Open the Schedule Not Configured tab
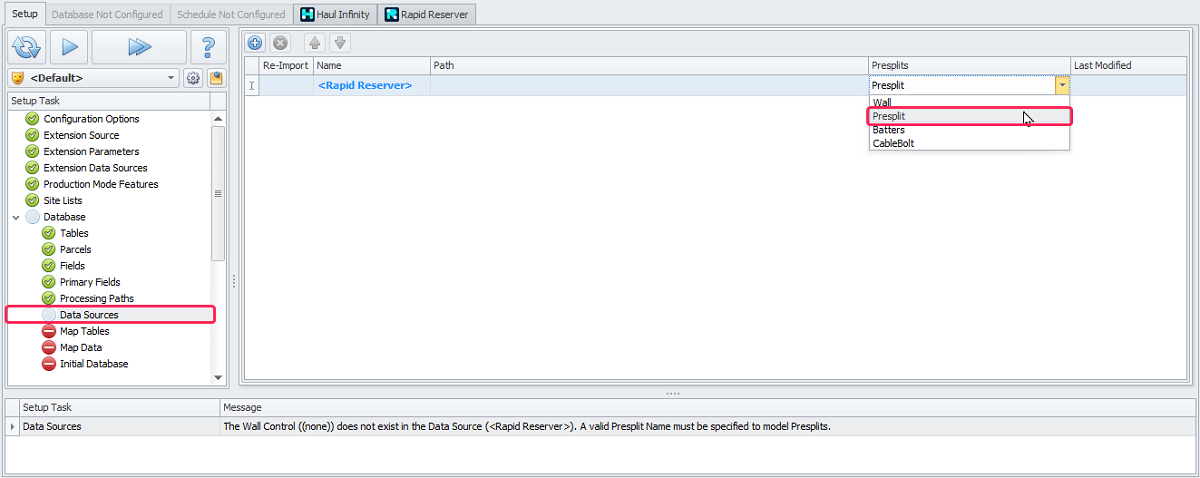The width and height of the screenshot is (1200, 478). [231, 14]
